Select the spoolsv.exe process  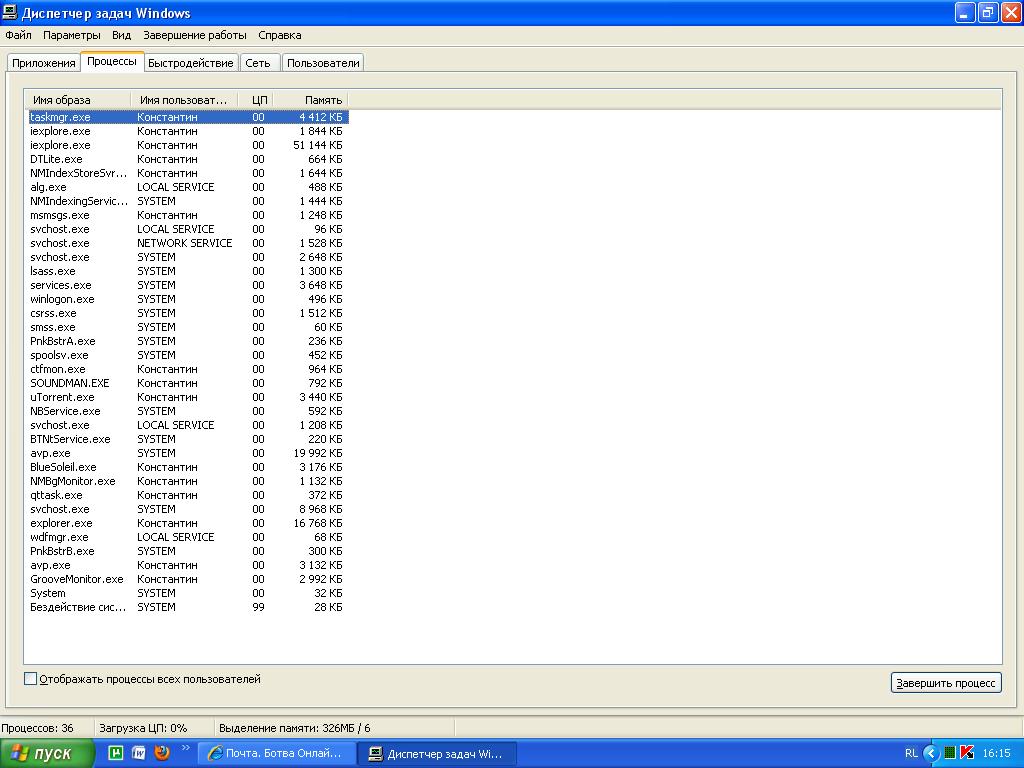(188, 355)
